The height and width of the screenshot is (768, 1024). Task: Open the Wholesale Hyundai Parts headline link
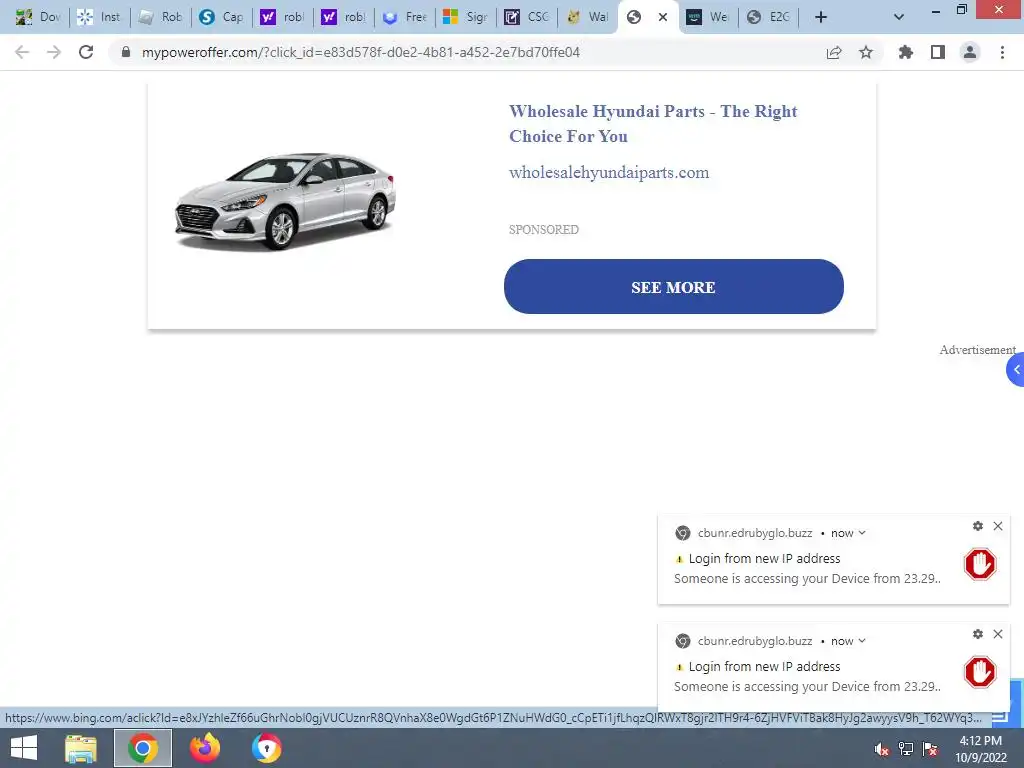coord(653,123)
